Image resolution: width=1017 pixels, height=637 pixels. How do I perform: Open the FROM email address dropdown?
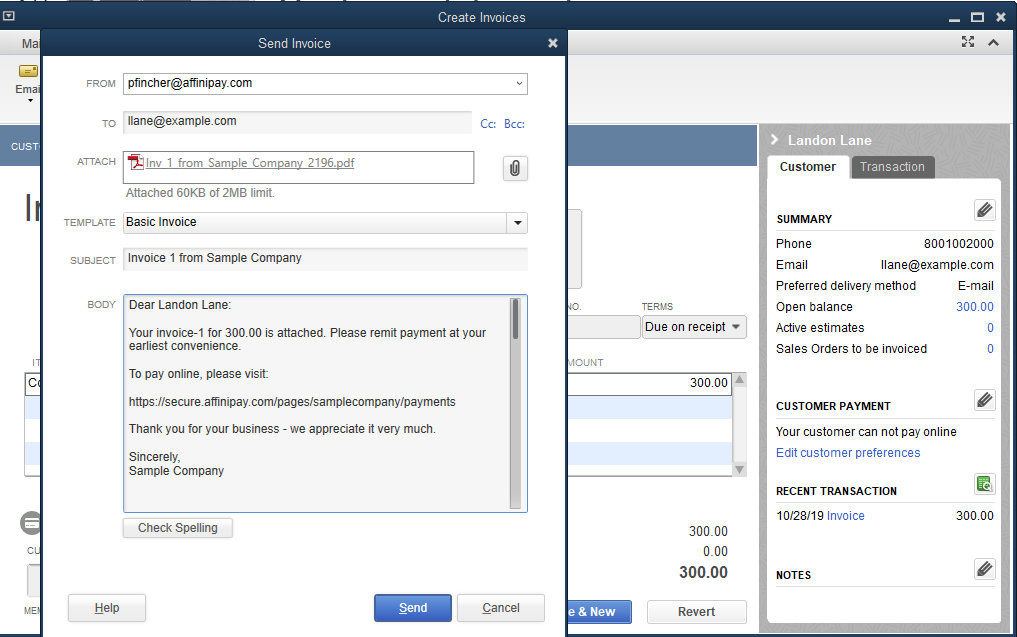tap(519, 84)
